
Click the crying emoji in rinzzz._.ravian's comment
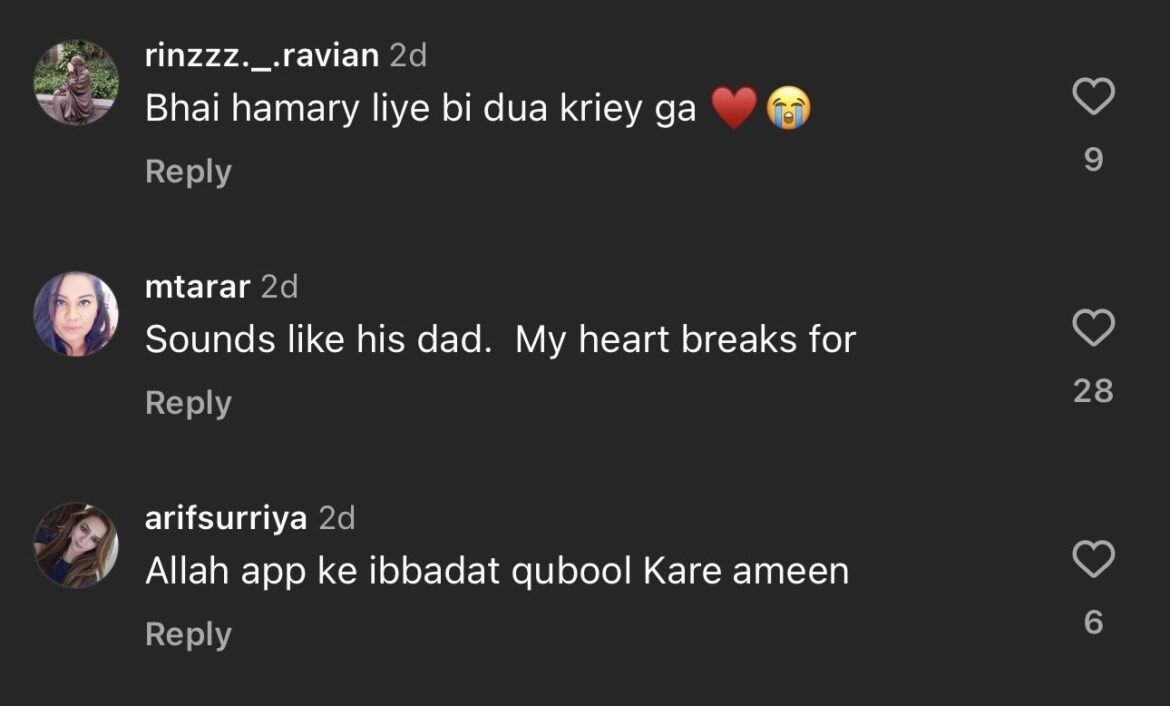pyautogui.click(x=790, y=105)
